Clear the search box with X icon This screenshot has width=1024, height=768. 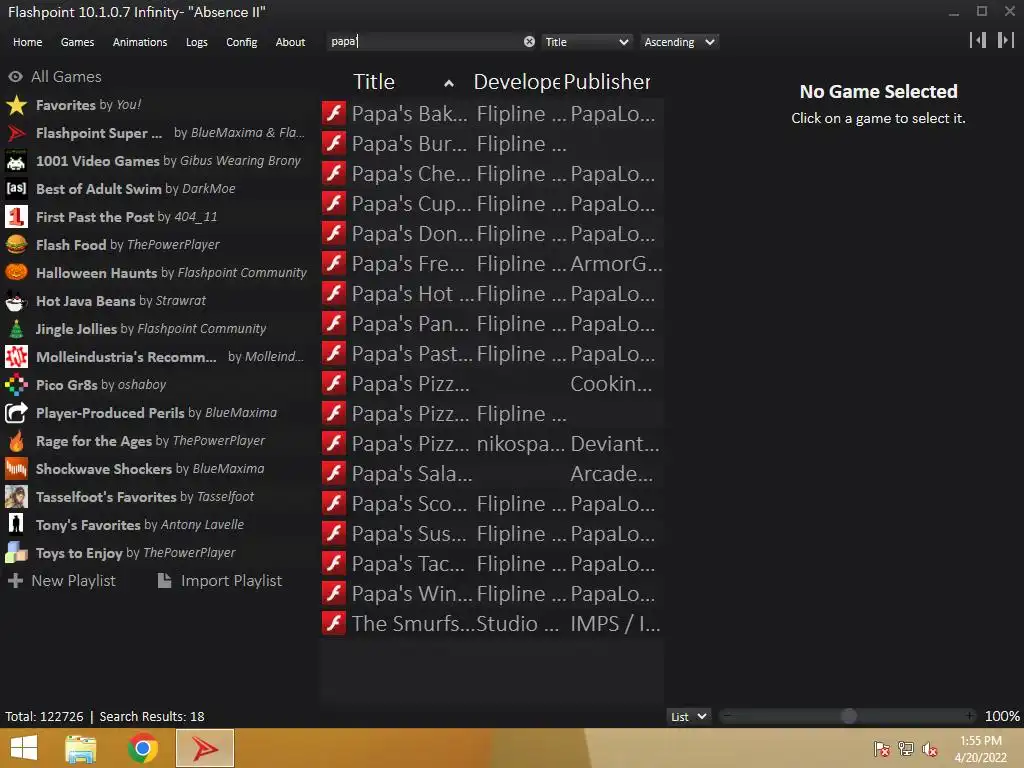coord(530,42)
